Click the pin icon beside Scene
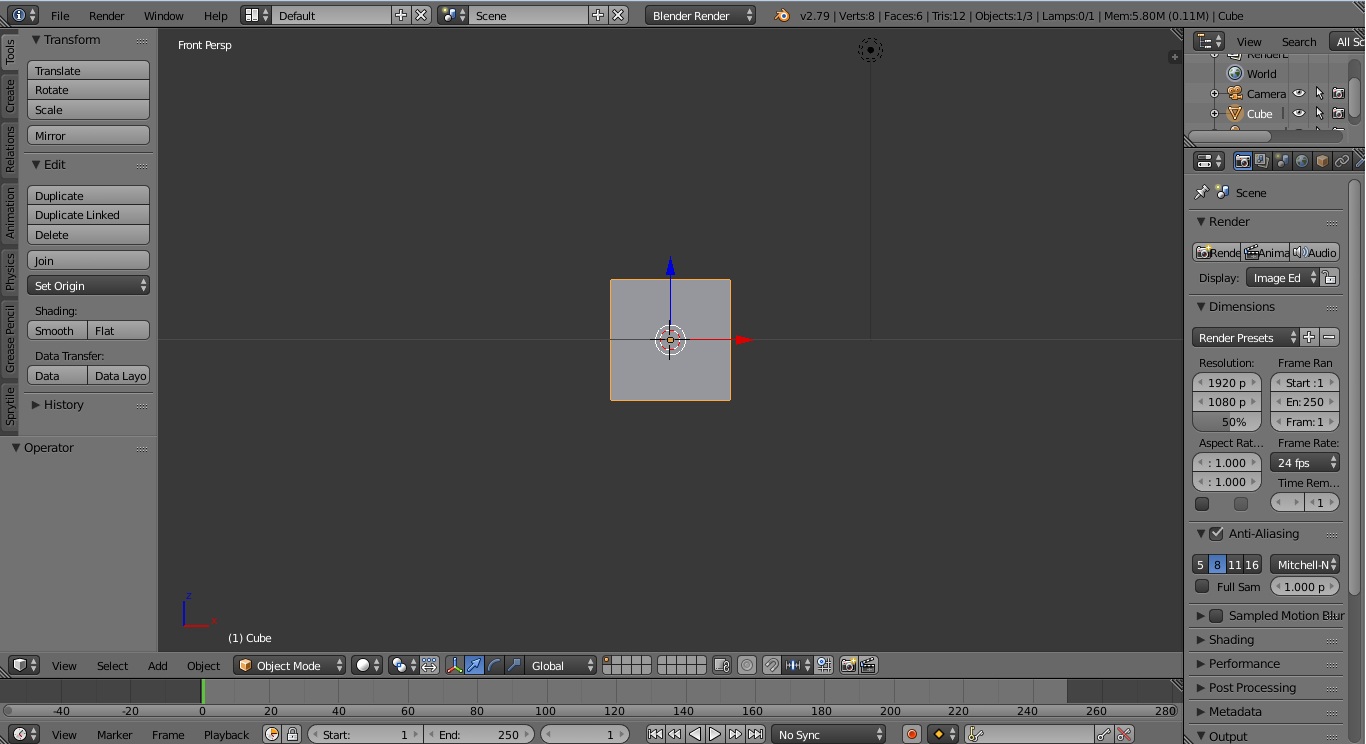This screenshot has height=744, width=1366. click(1201, 192)
